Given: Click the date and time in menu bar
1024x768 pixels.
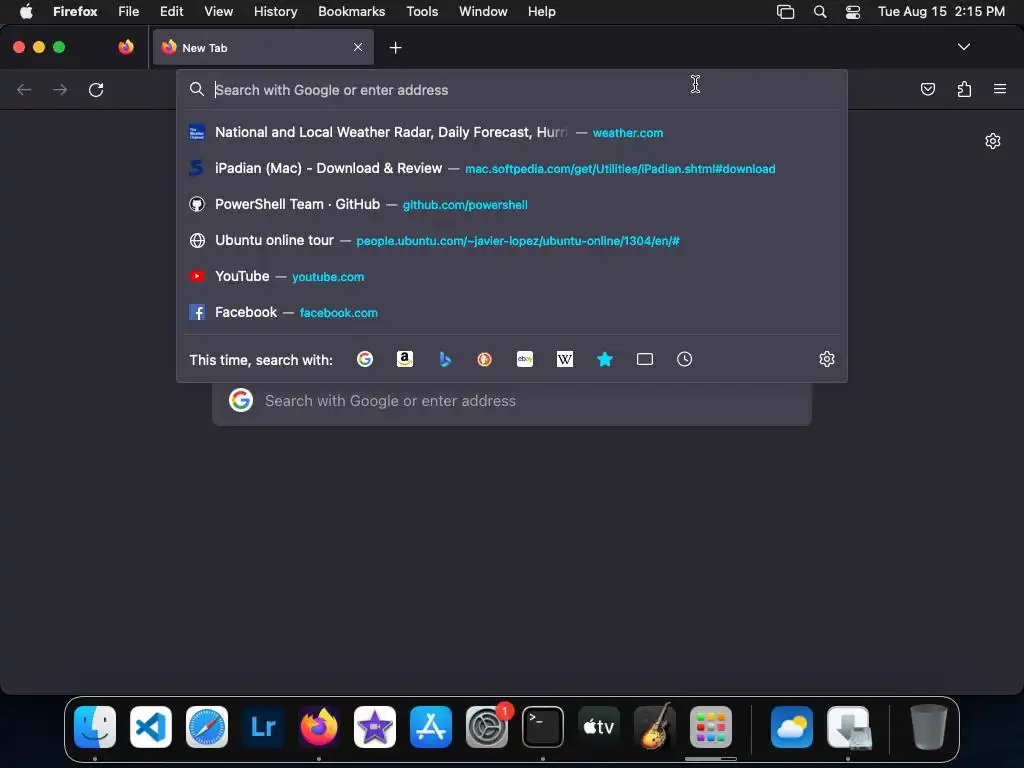Looking at the screenshot, I should pos(941,11).
